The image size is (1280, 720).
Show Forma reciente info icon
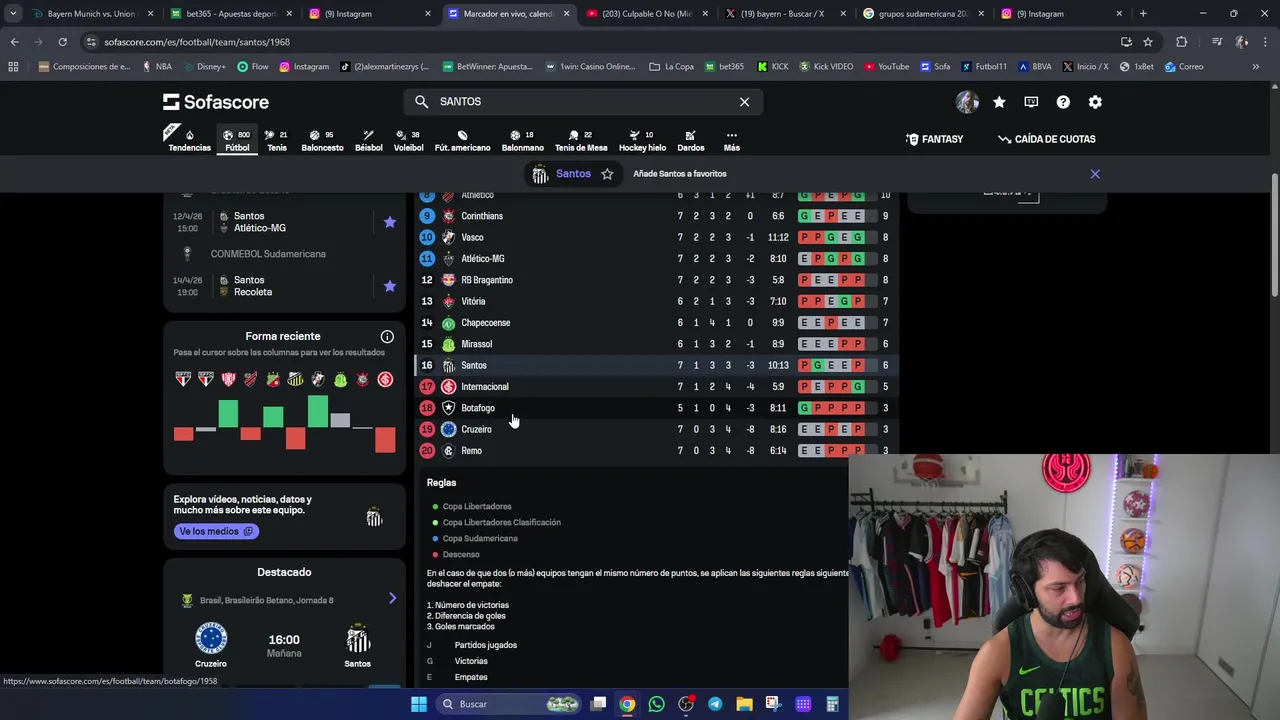[387, 337]
